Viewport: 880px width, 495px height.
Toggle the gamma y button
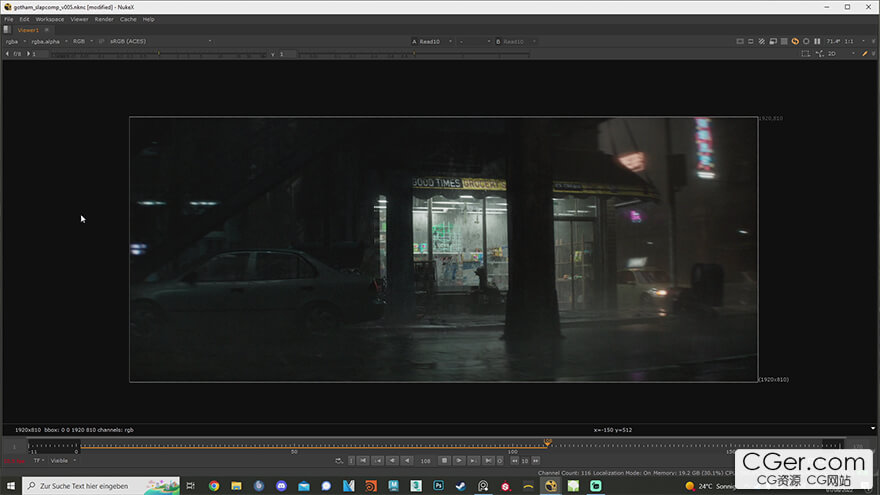[x=273, y=54]
